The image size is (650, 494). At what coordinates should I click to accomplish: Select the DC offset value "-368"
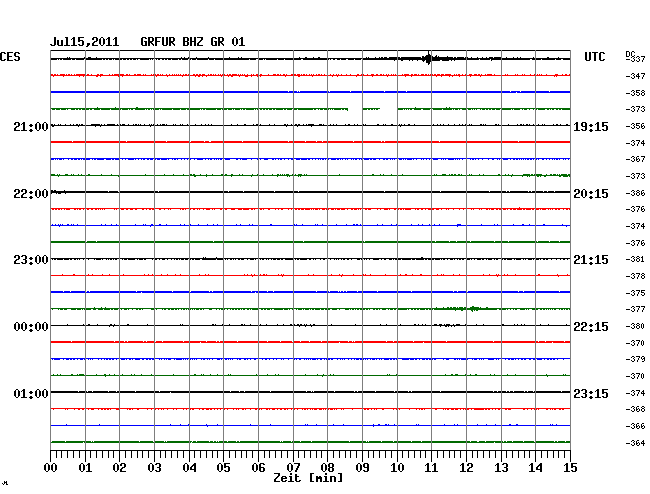[x=635, y=409]
